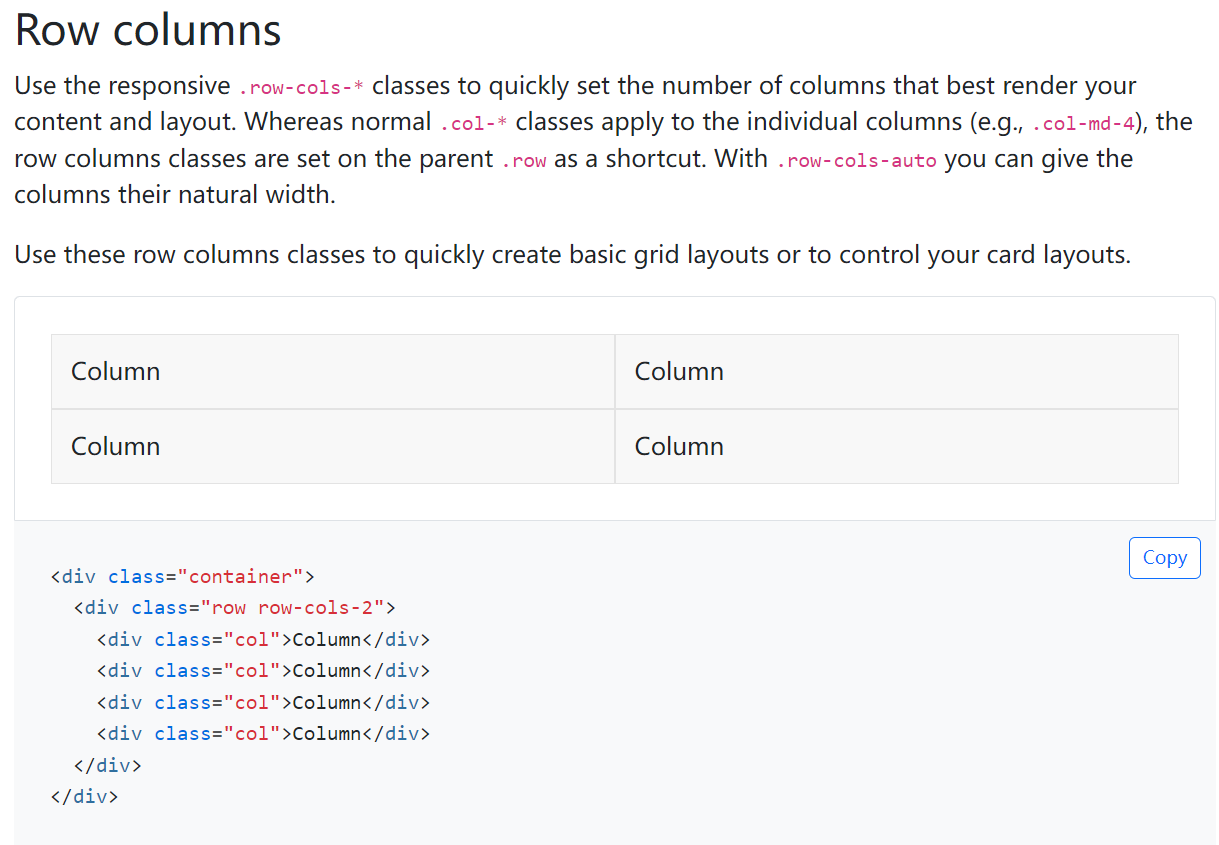This screenshot has width=1219, height=845.
Task: Select the bottom-right Column cell in the example
Action: point(896,446)
